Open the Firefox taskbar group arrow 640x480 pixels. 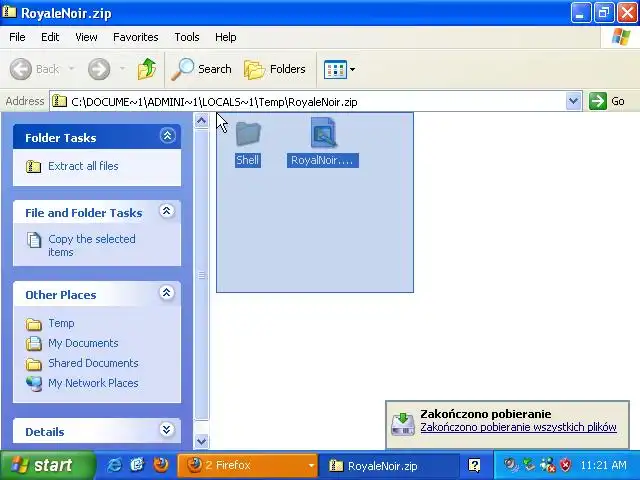311,465
